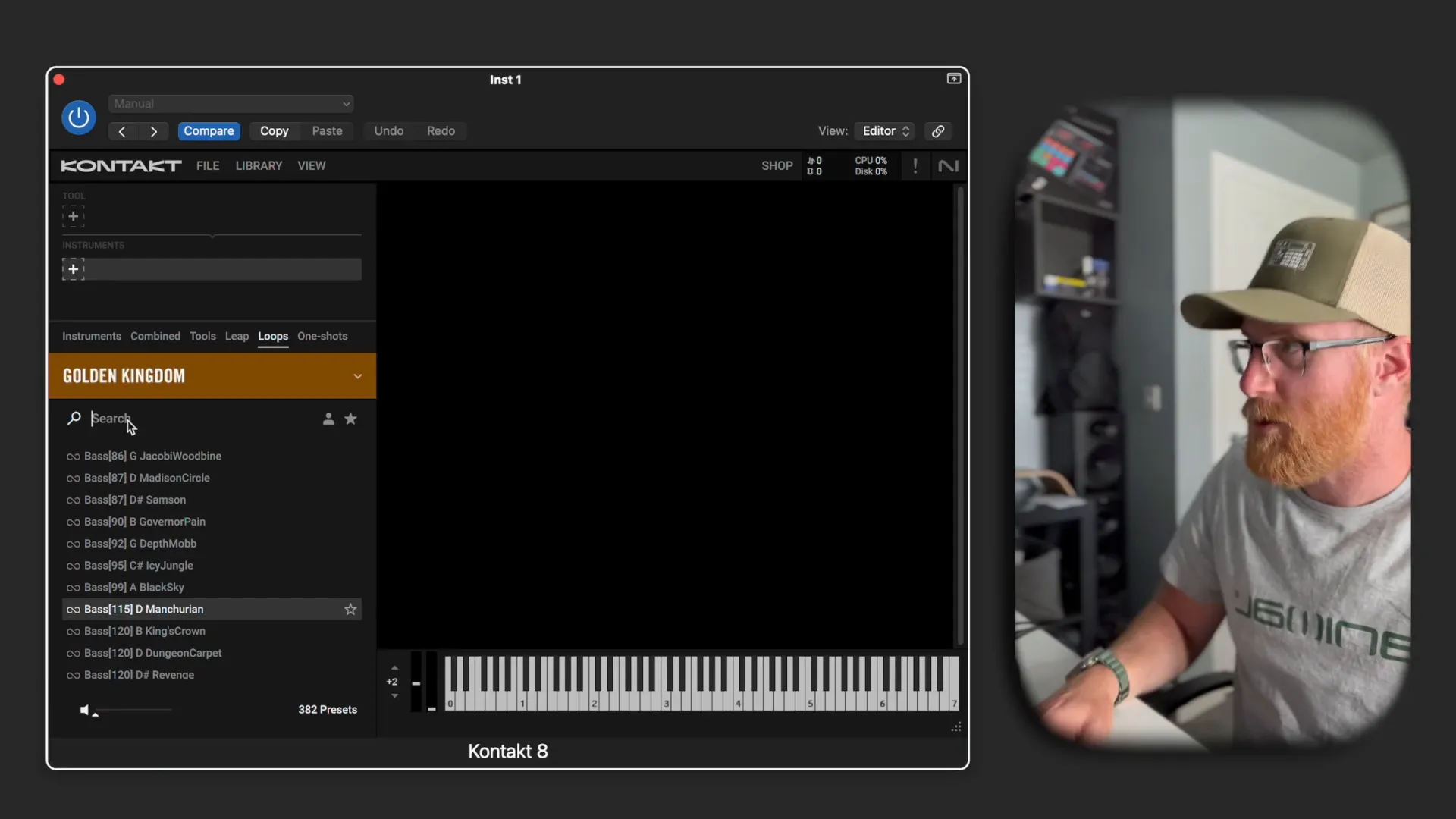Select Bass[120] B King'sCrown loop
Screen dimensions: 1456x819
coord(212,632)
